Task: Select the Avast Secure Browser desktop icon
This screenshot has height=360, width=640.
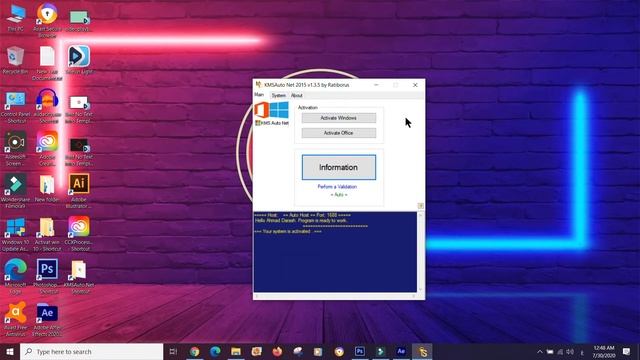Action: click(x=47, y=20)
